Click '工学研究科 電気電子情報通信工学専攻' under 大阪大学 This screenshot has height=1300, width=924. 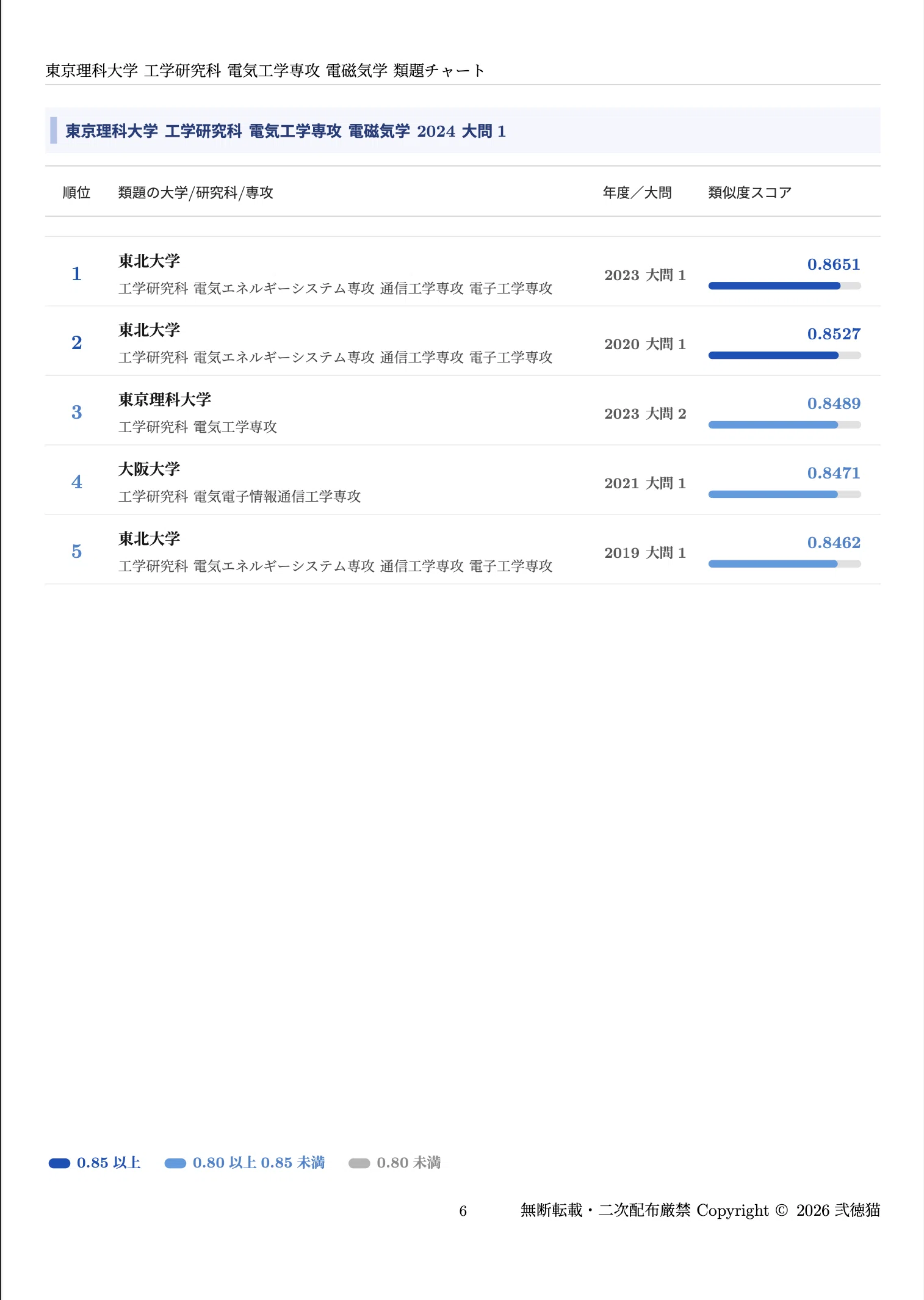(240, 496)
